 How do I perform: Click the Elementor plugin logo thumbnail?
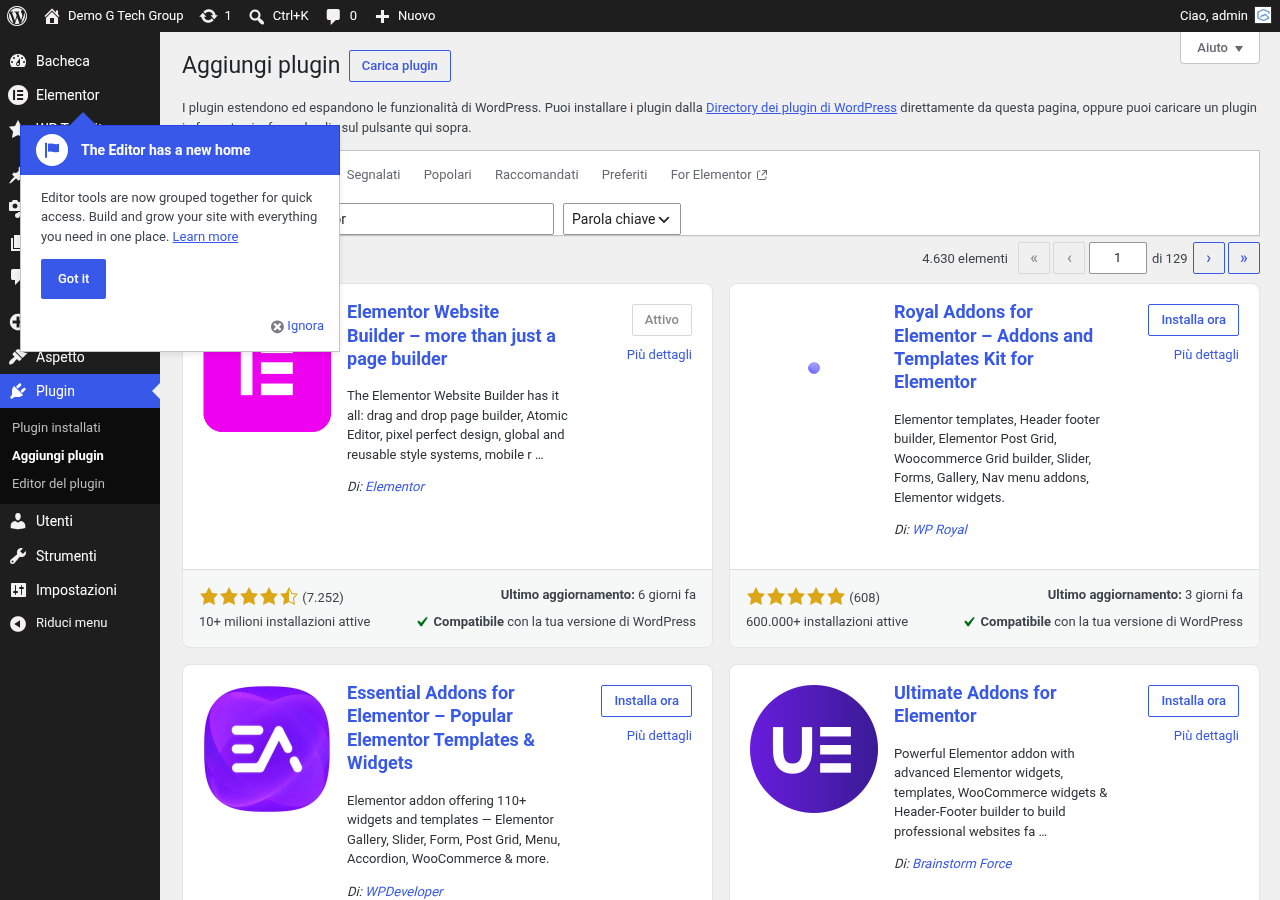click(267, 392)
